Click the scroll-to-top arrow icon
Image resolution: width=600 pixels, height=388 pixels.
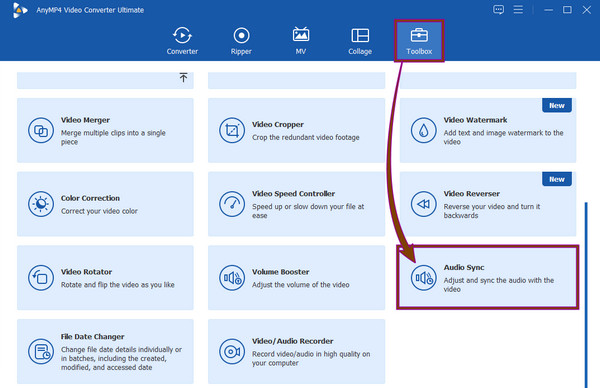pyautogui.click(x=183, y=78)
